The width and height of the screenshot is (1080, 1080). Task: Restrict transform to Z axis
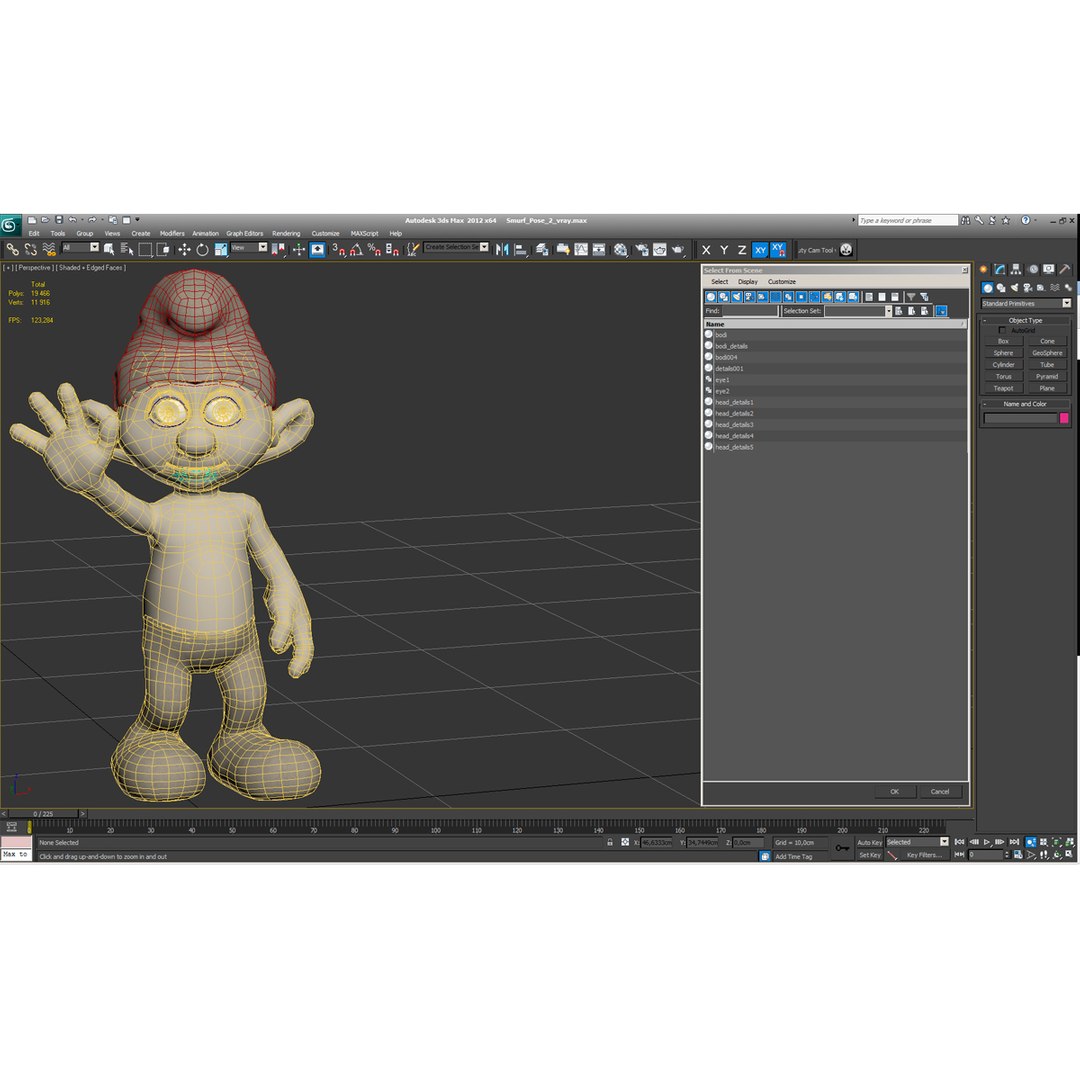tap(742, 250)
